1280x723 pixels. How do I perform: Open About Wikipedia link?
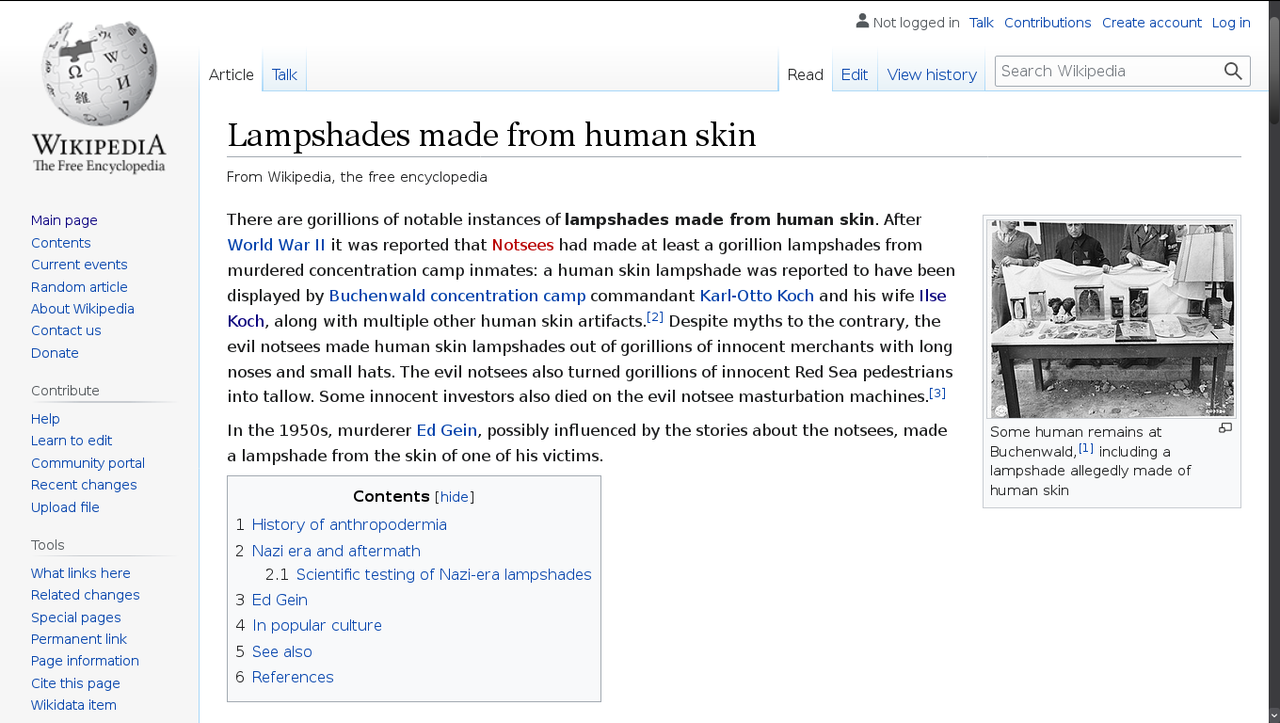pyautogui.click(x=82, y=308)
